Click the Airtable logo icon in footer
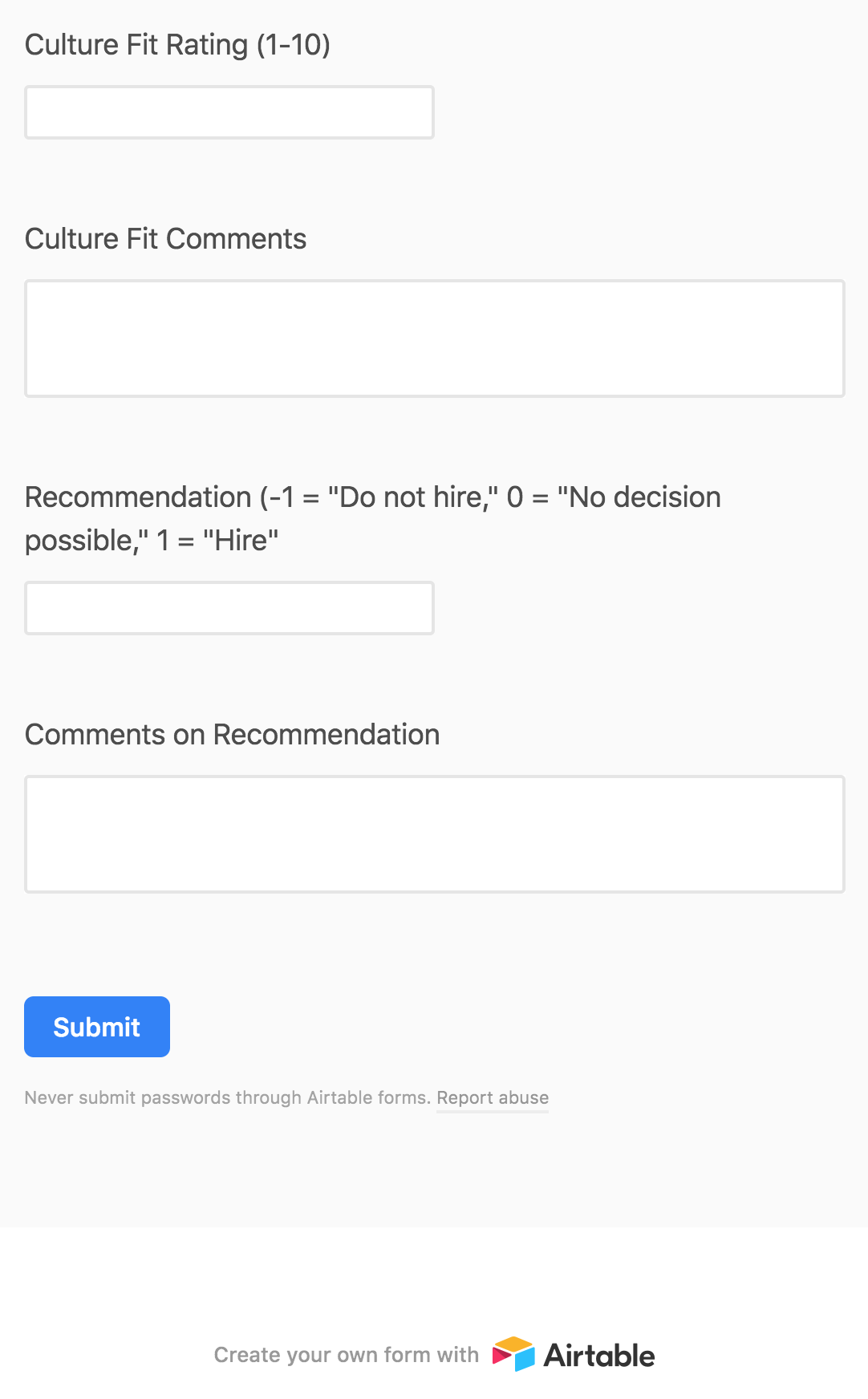868x1399 pixels. point(513,1354)
